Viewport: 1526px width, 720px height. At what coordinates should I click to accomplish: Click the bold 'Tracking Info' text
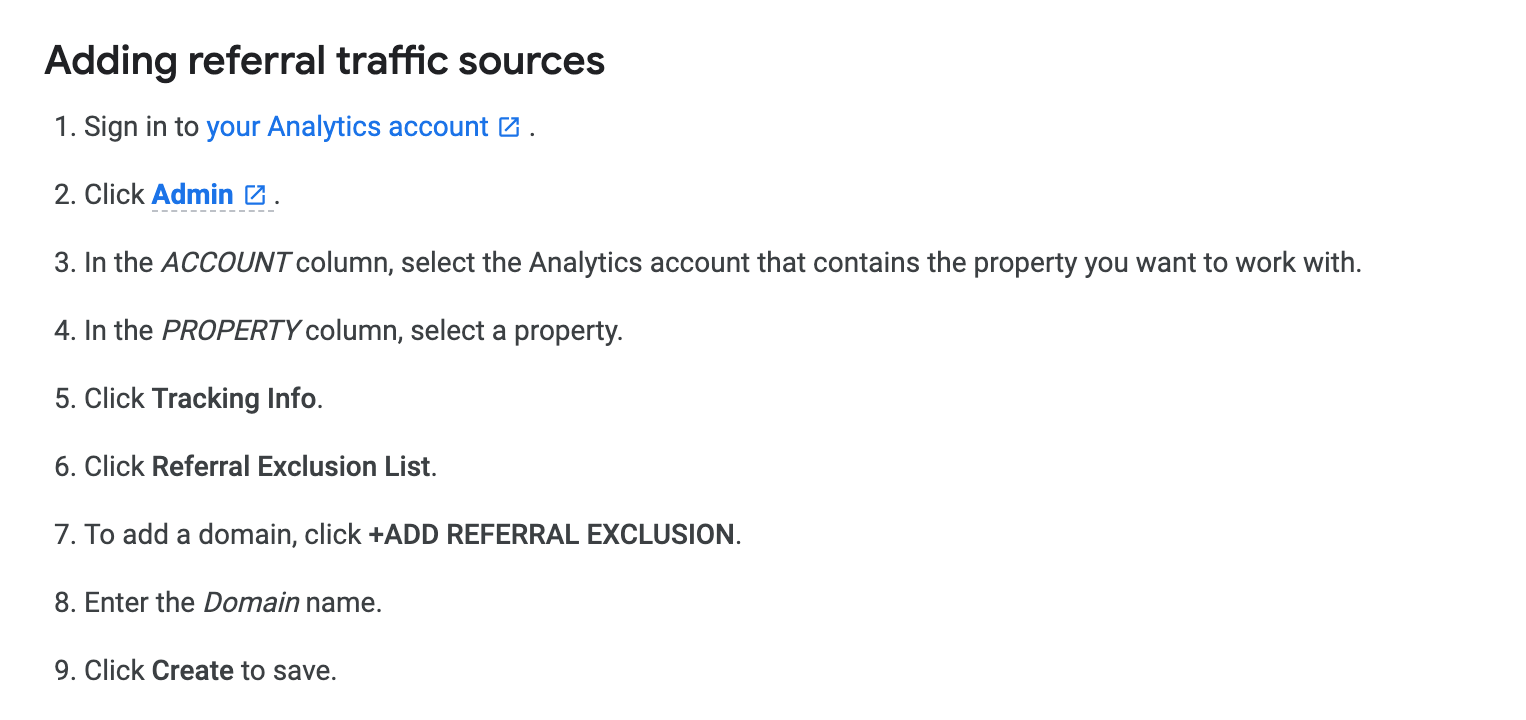click(234, 399)
